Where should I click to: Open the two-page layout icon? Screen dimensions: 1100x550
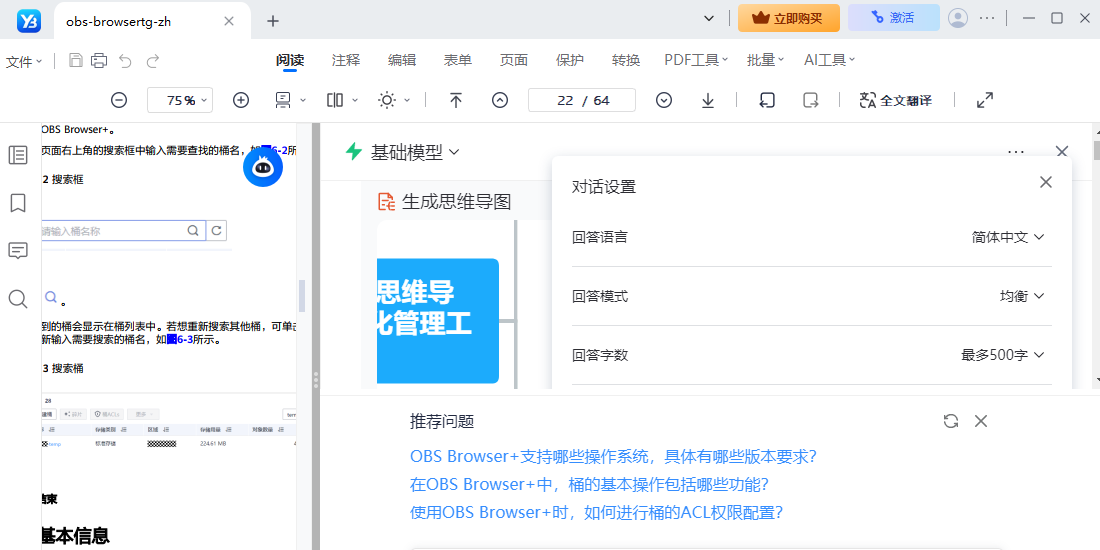click(335, 100)
